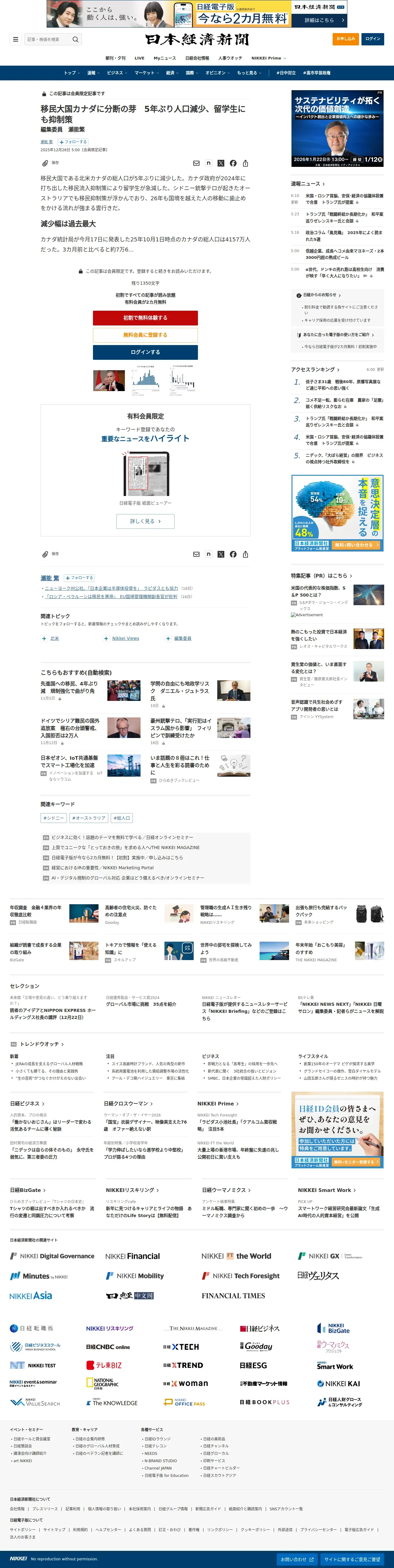Open the 速報ニュース section heading
394x1568 pixels.
307,184
